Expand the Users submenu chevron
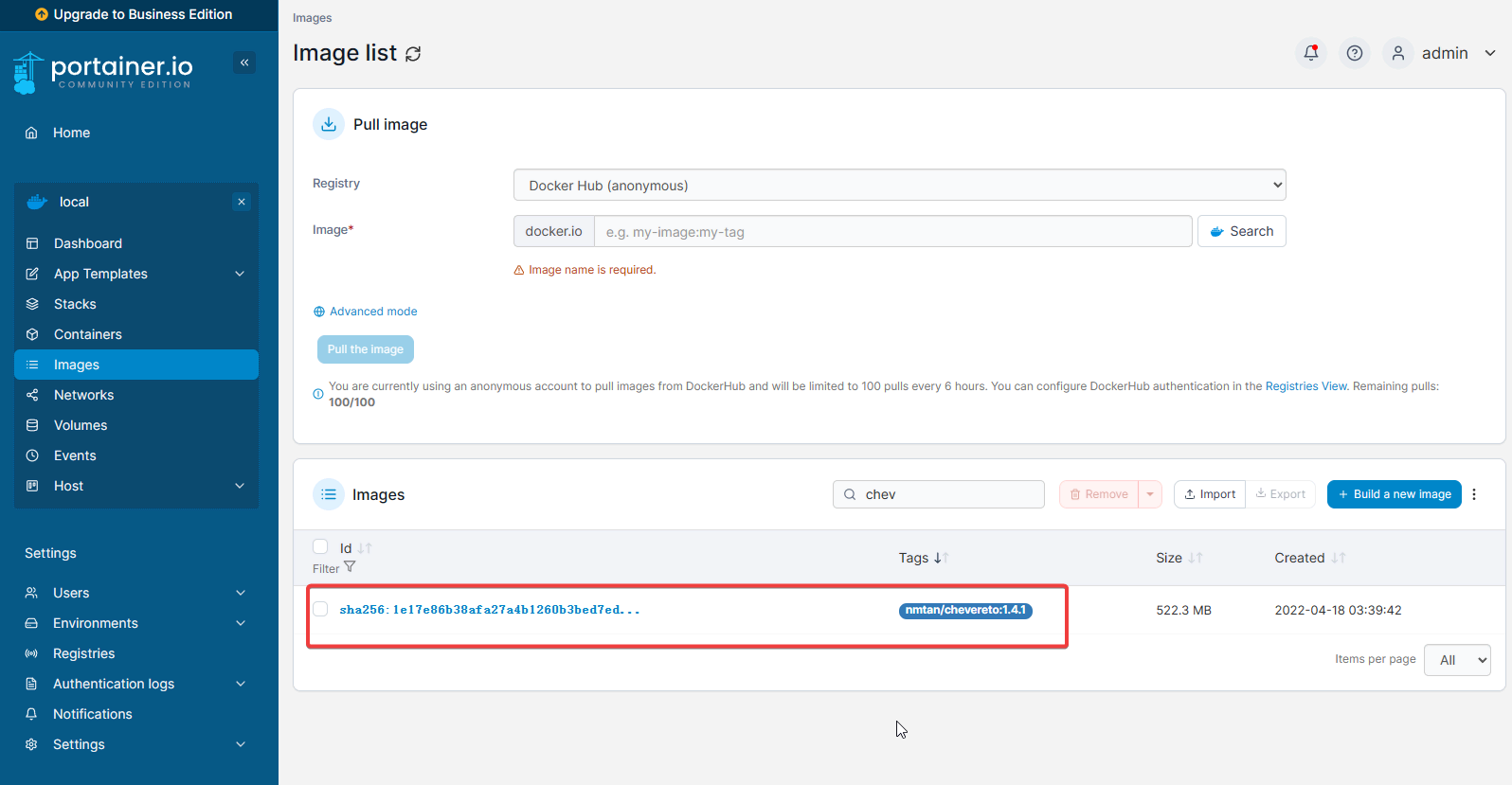 click(241, 593)
